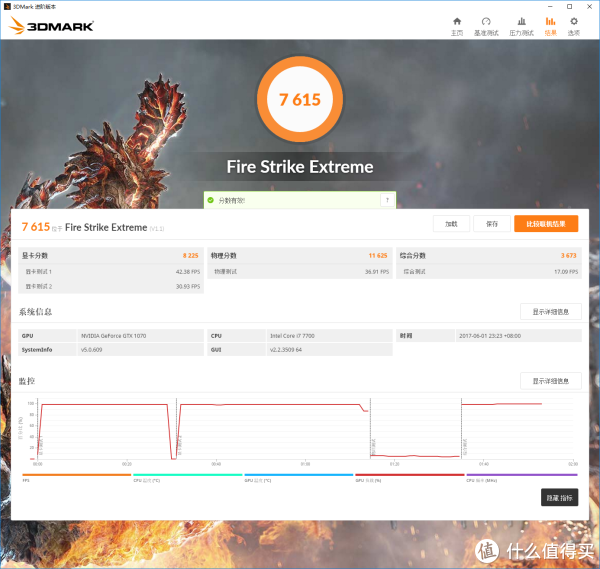Open the Stress Tests (压力测试) icon
This screenshot has height=569, width=600.
(x=521, y=25)
